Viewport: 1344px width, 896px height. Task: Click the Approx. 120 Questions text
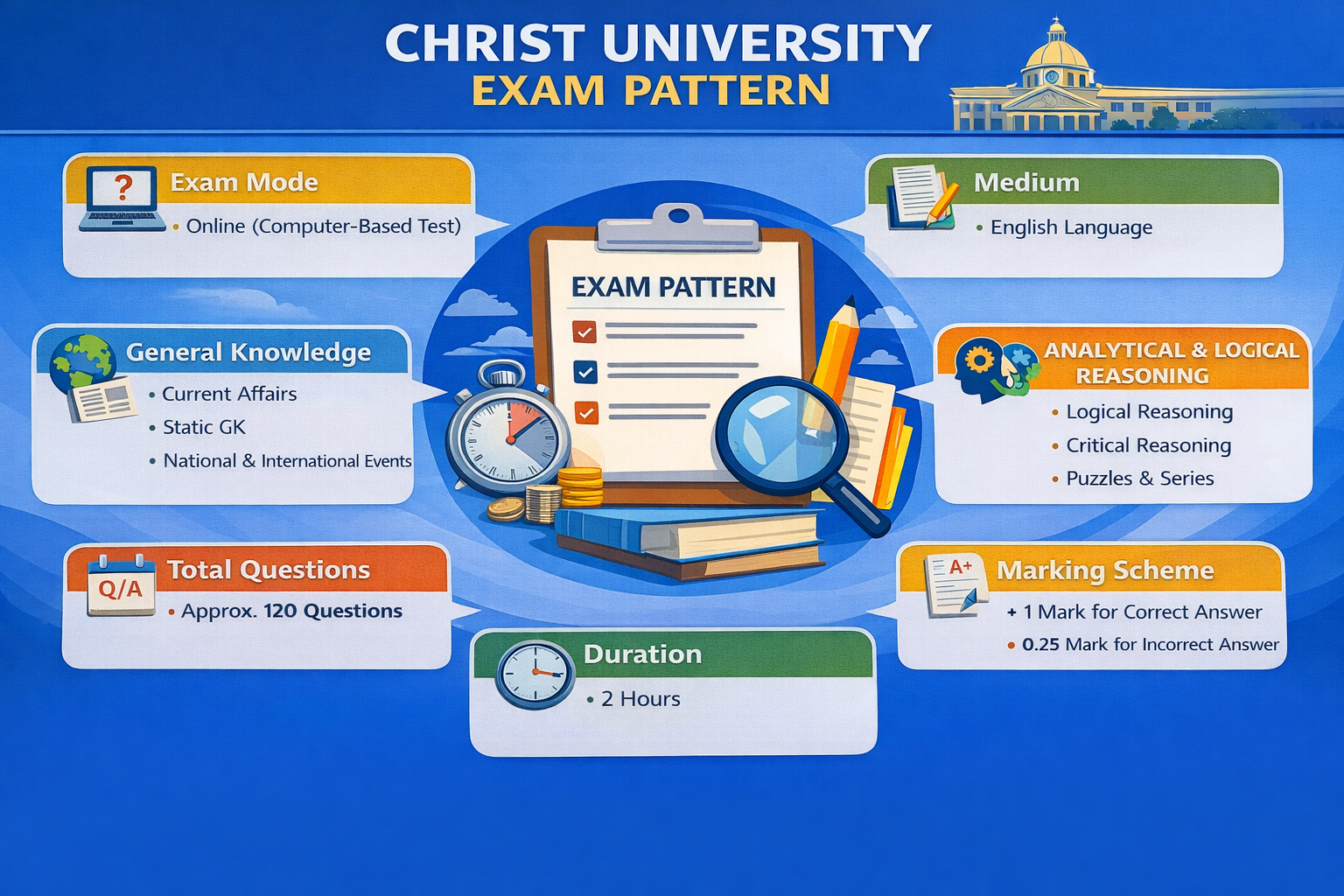coord(291,611)
